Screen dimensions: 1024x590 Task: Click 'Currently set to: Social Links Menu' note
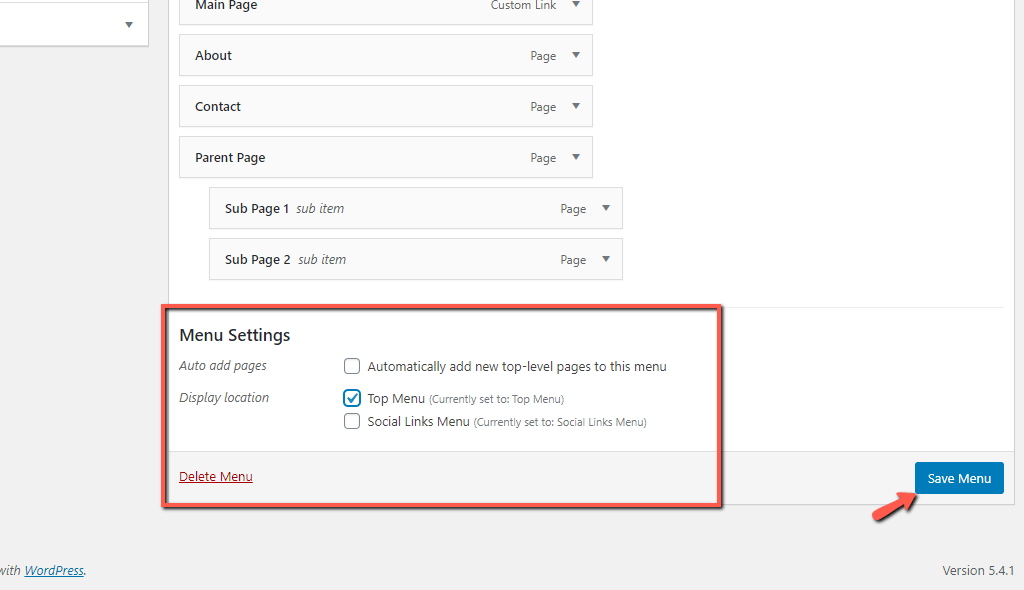coord(560,422)
